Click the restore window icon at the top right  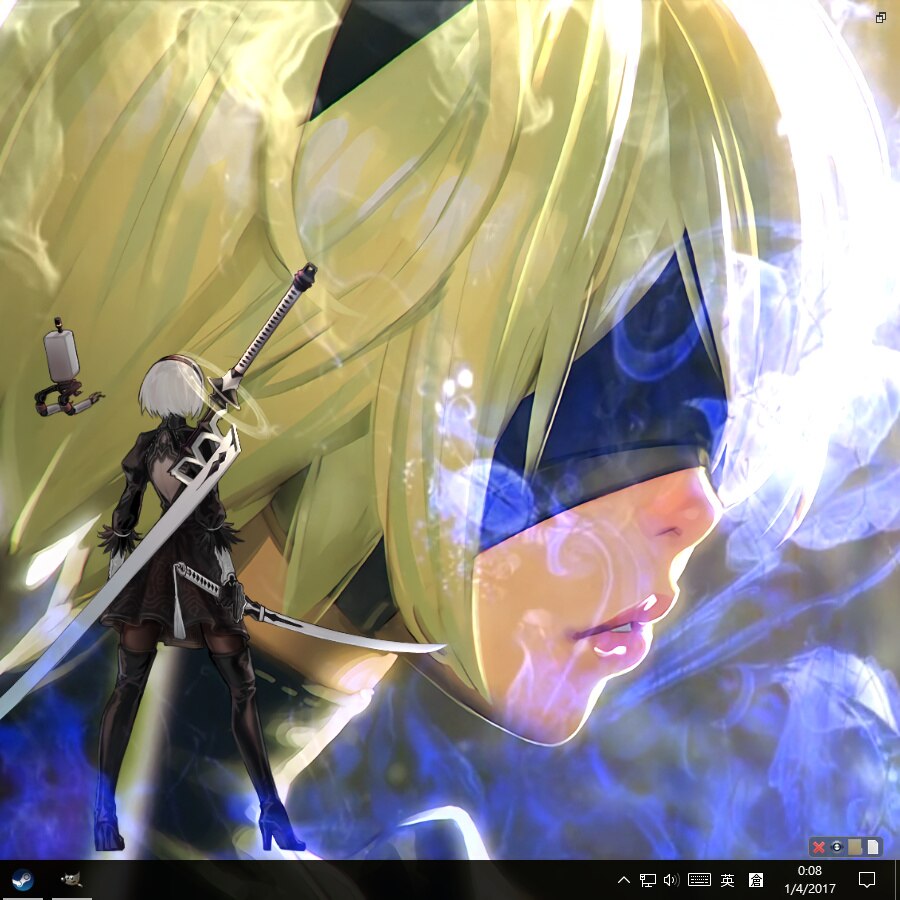pyautogui.click(x=881, y=18)
